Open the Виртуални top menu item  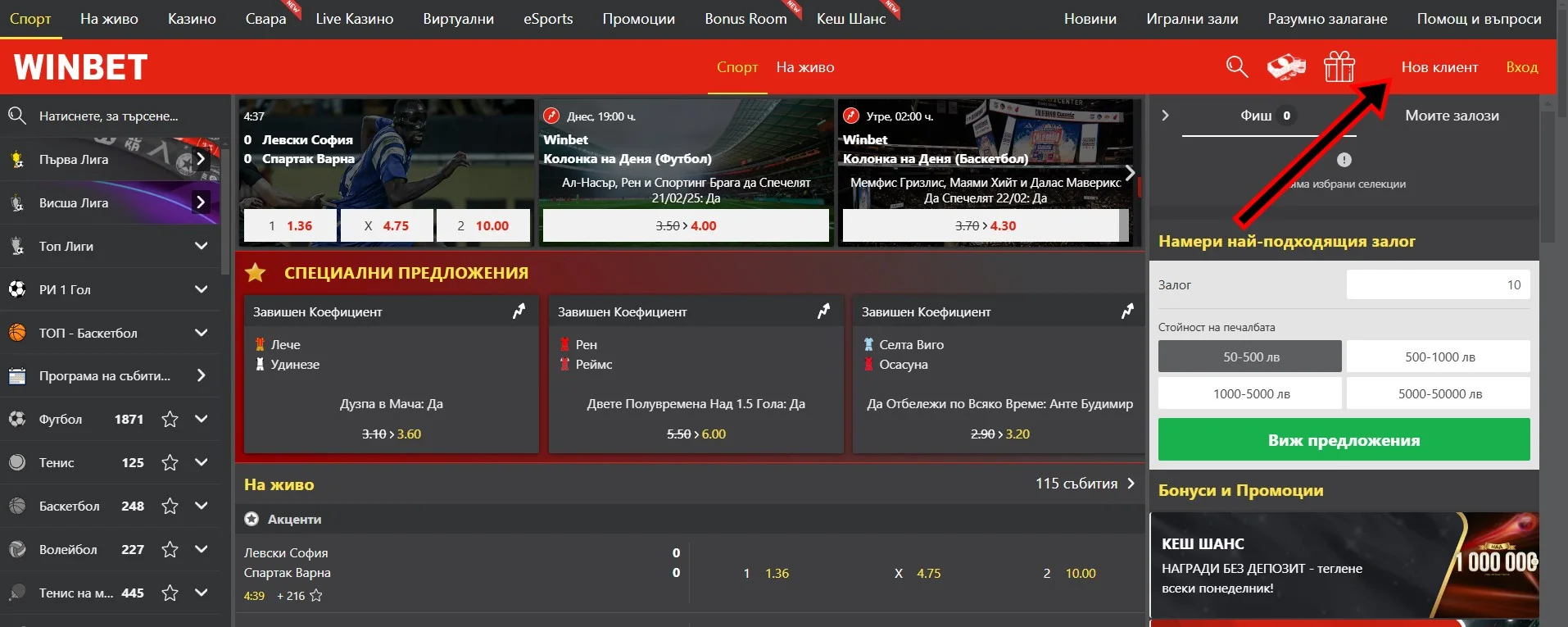pos(458,19)
